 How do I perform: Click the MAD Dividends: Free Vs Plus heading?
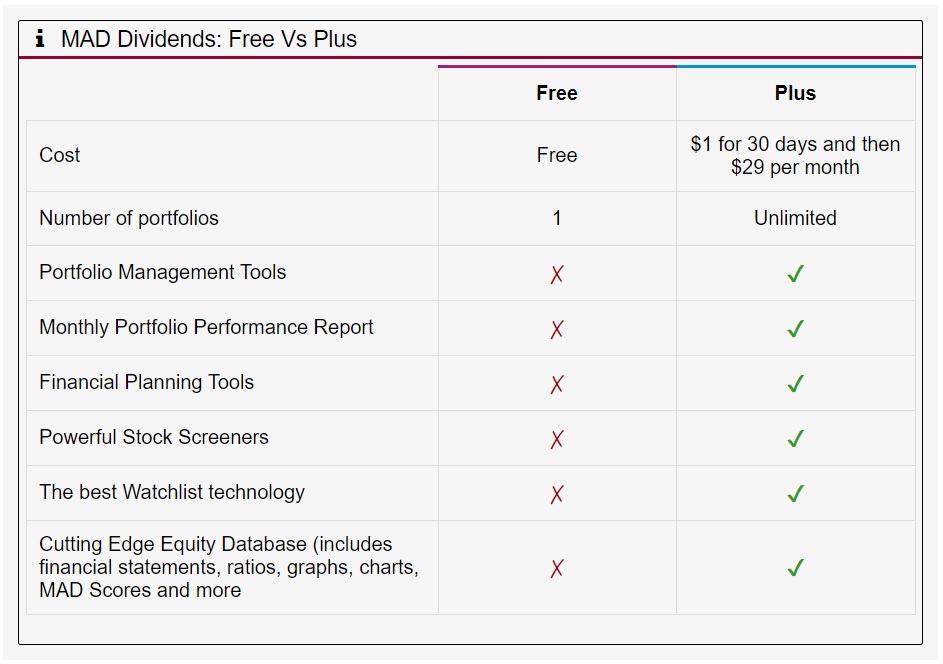(209, 39)
